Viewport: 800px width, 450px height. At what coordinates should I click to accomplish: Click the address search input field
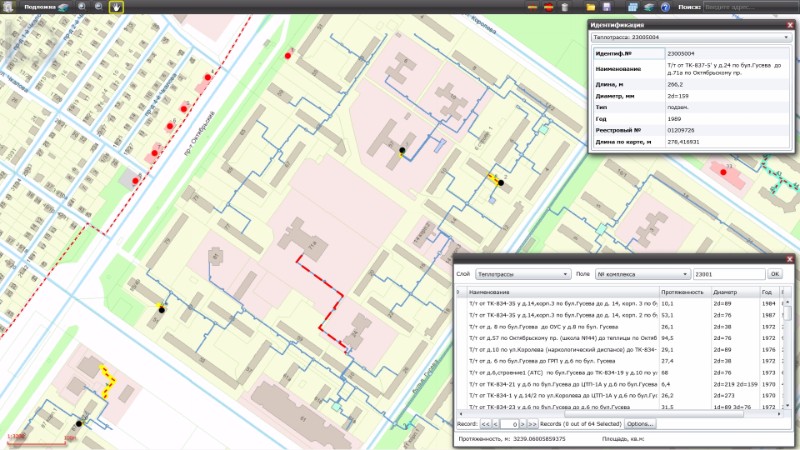(750, 7)
